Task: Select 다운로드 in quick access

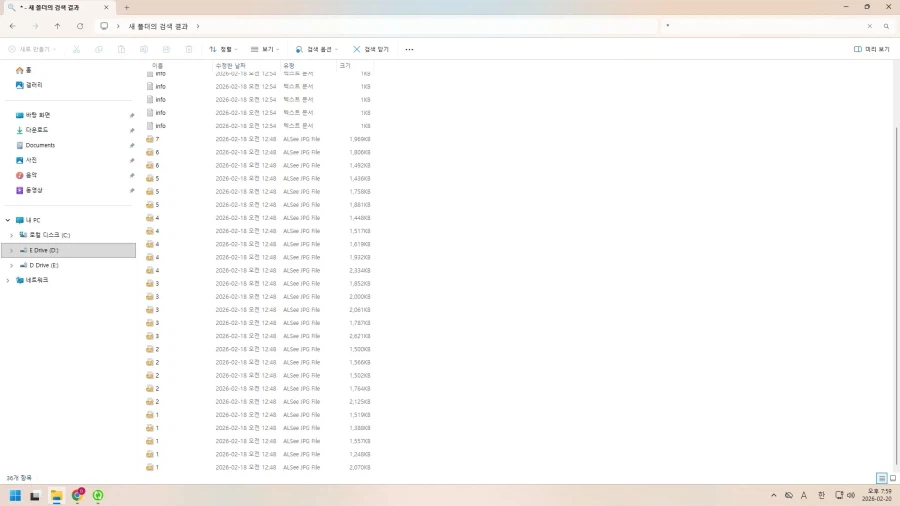Action: coord(36,130)
